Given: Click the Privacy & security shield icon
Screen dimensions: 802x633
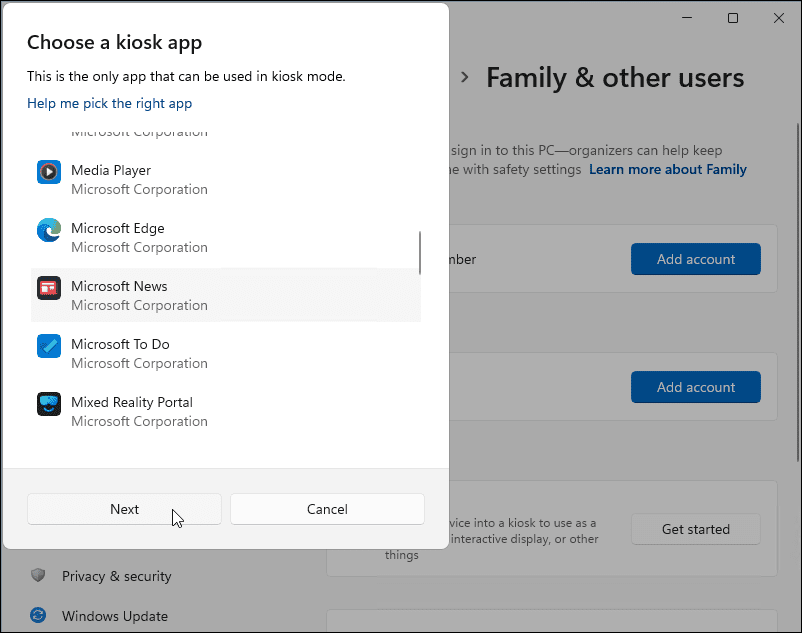Looking at the screenshot, I should pos(37,576).
